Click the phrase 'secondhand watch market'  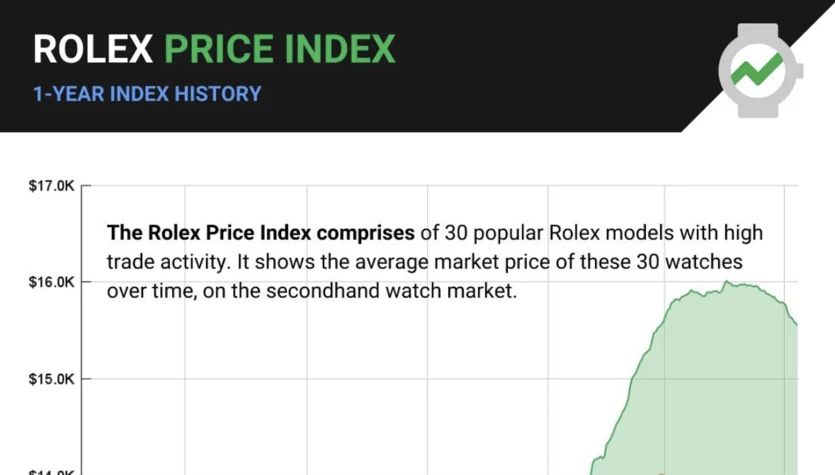click(391, 291)
